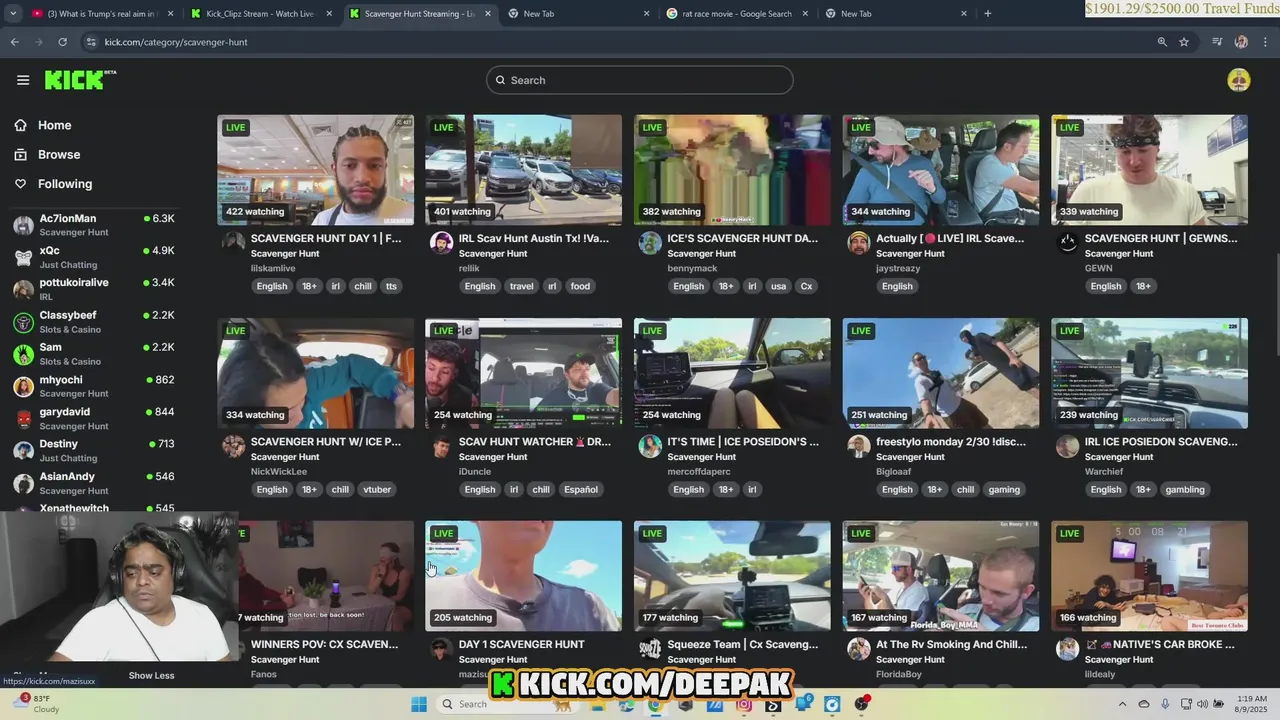
Task: Open the hamburger menu beside Kick logo
Action: click(23, 80)
